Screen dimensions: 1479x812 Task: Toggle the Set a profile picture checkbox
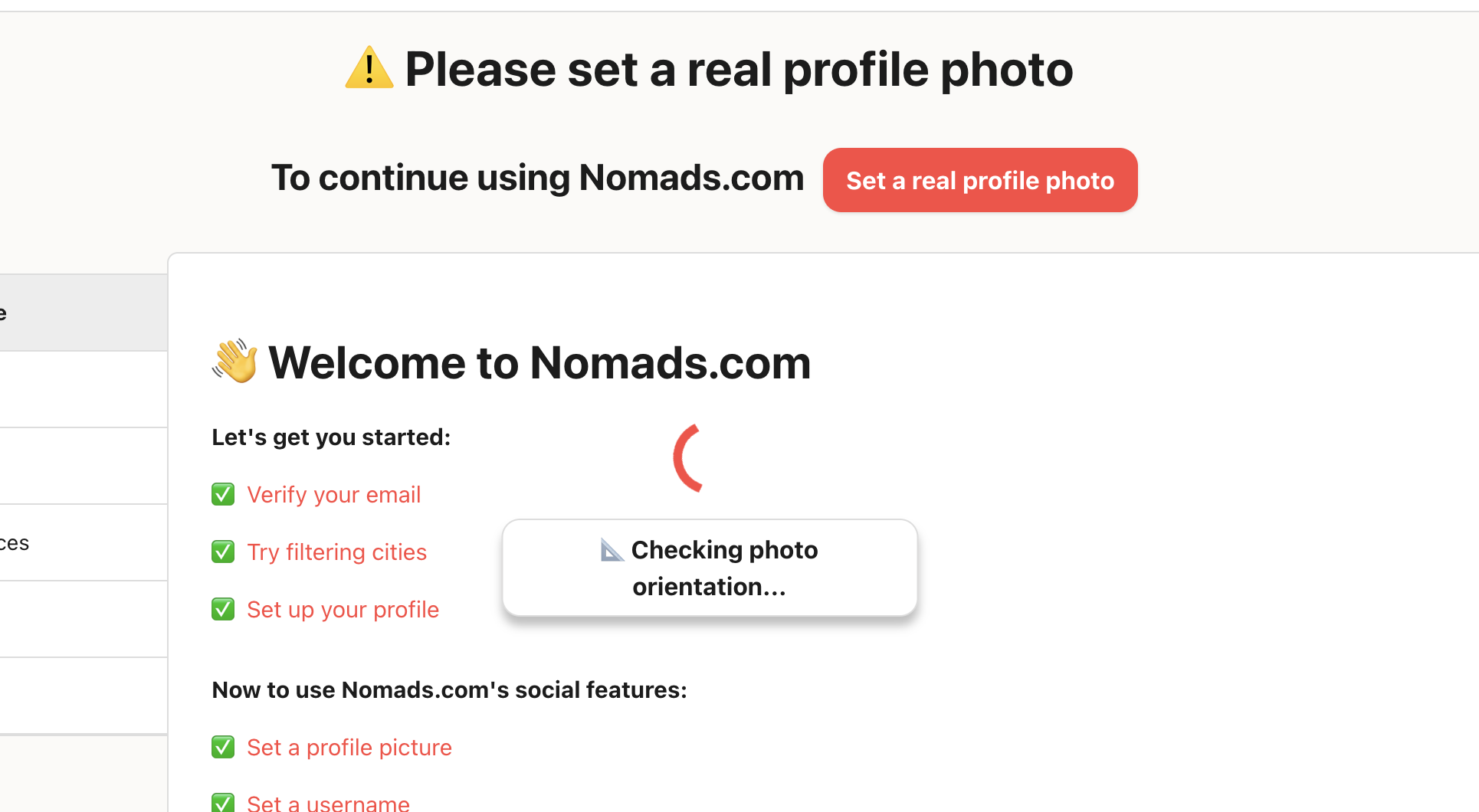pos(223,747)
